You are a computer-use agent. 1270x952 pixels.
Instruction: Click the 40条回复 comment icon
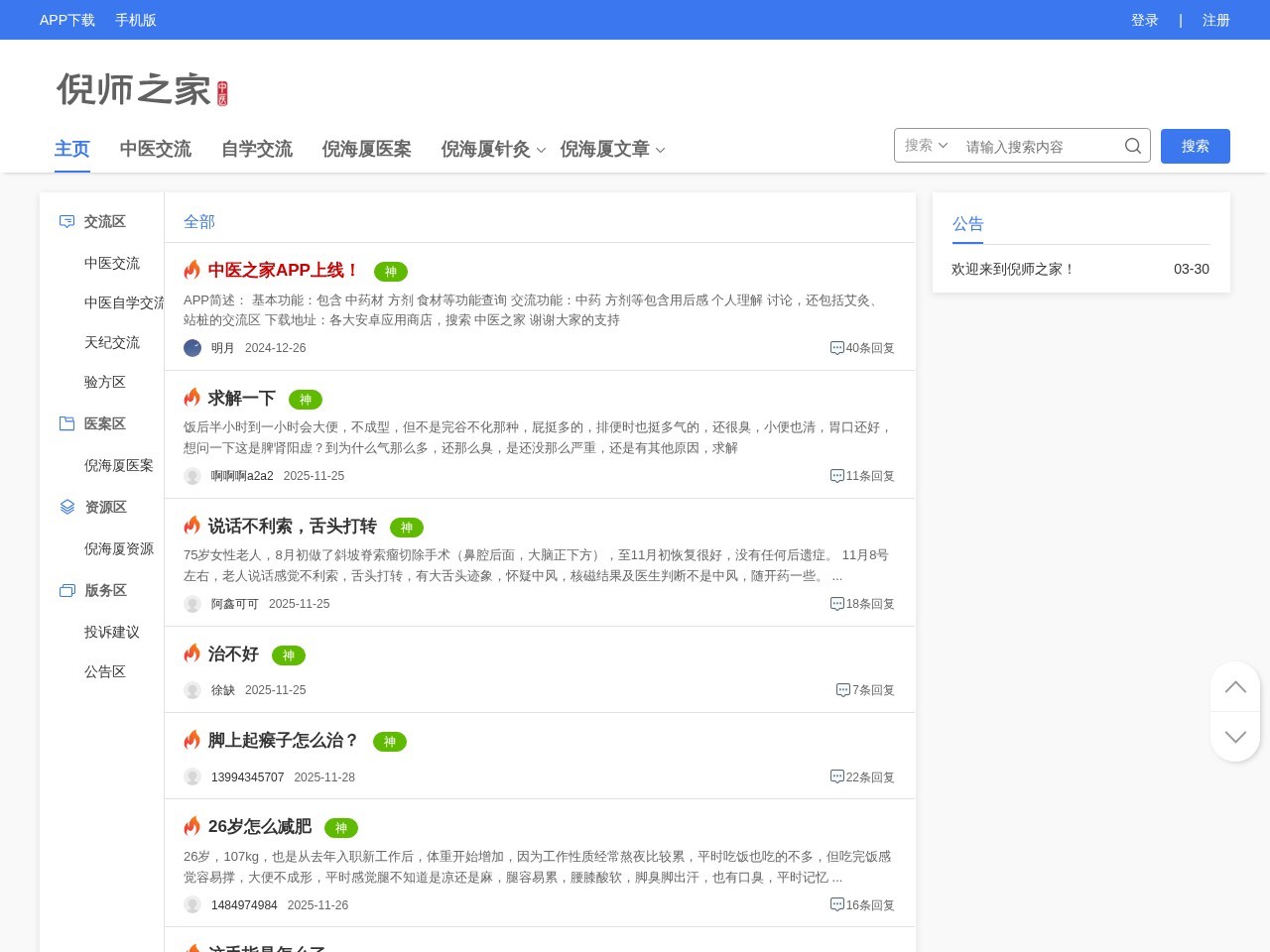(837, 348)
